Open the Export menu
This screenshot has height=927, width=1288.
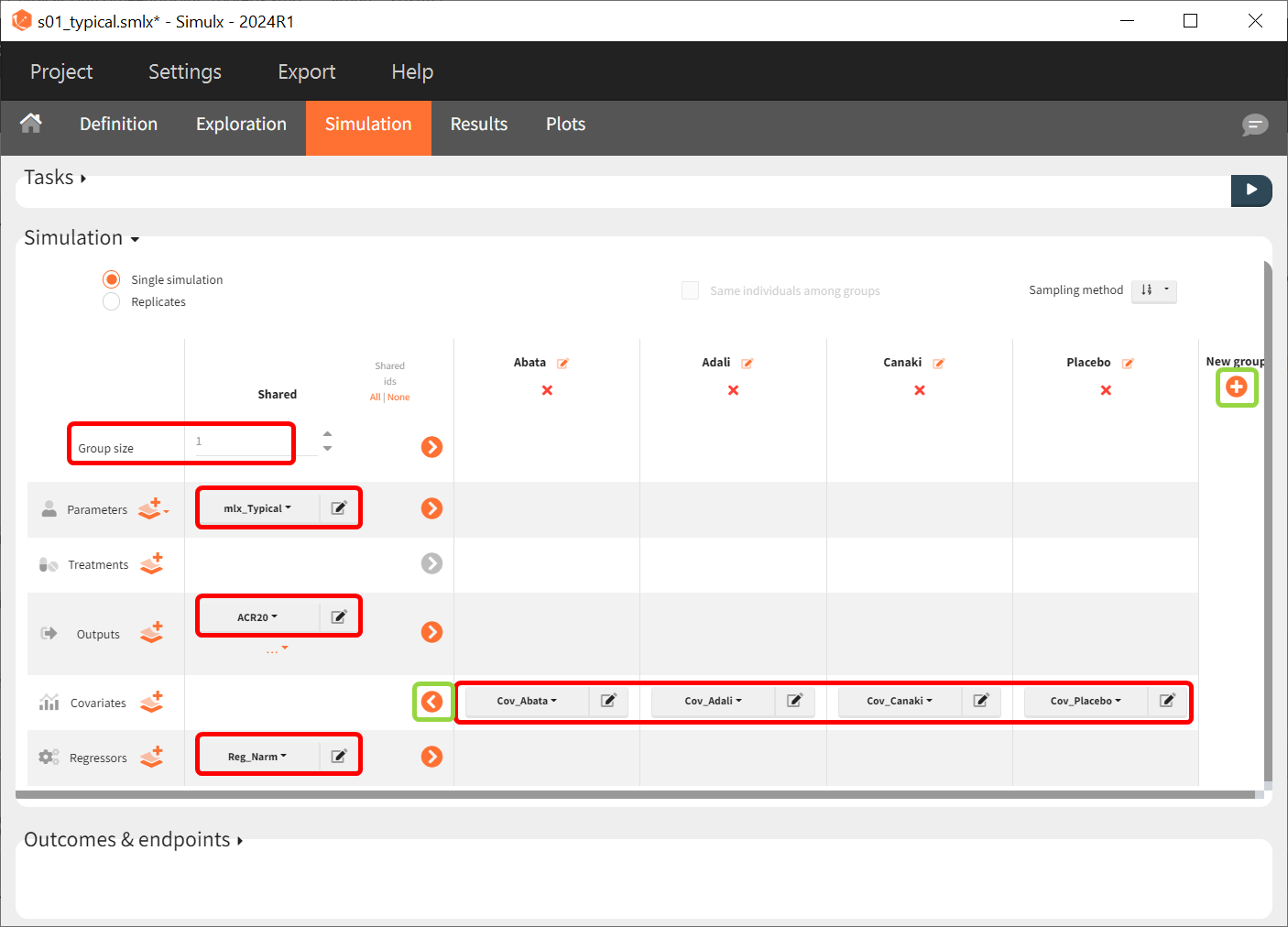point(306,71)
